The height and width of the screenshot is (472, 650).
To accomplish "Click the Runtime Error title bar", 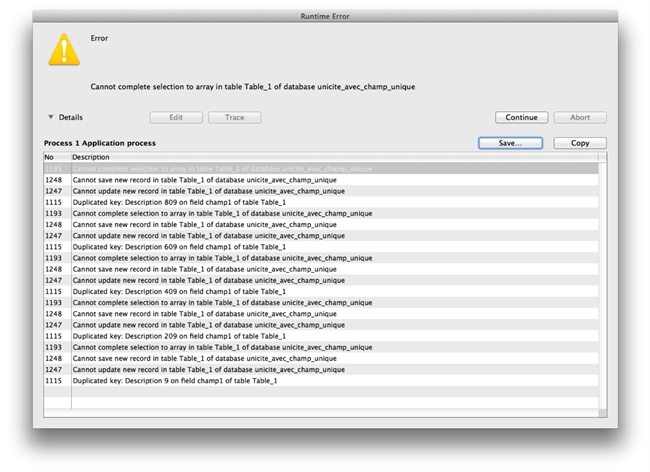I will (x=325, y=17).
